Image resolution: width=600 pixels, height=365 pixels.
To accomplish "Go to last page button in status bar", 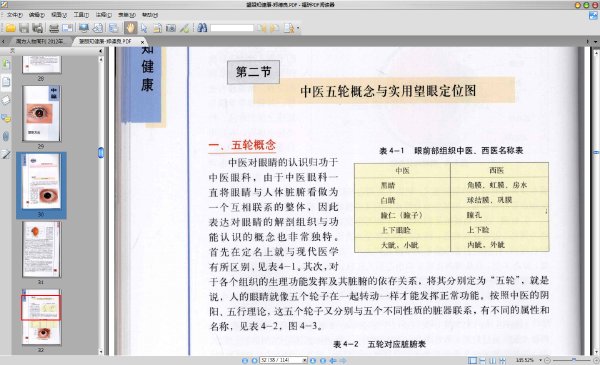I will click(323, 360).
